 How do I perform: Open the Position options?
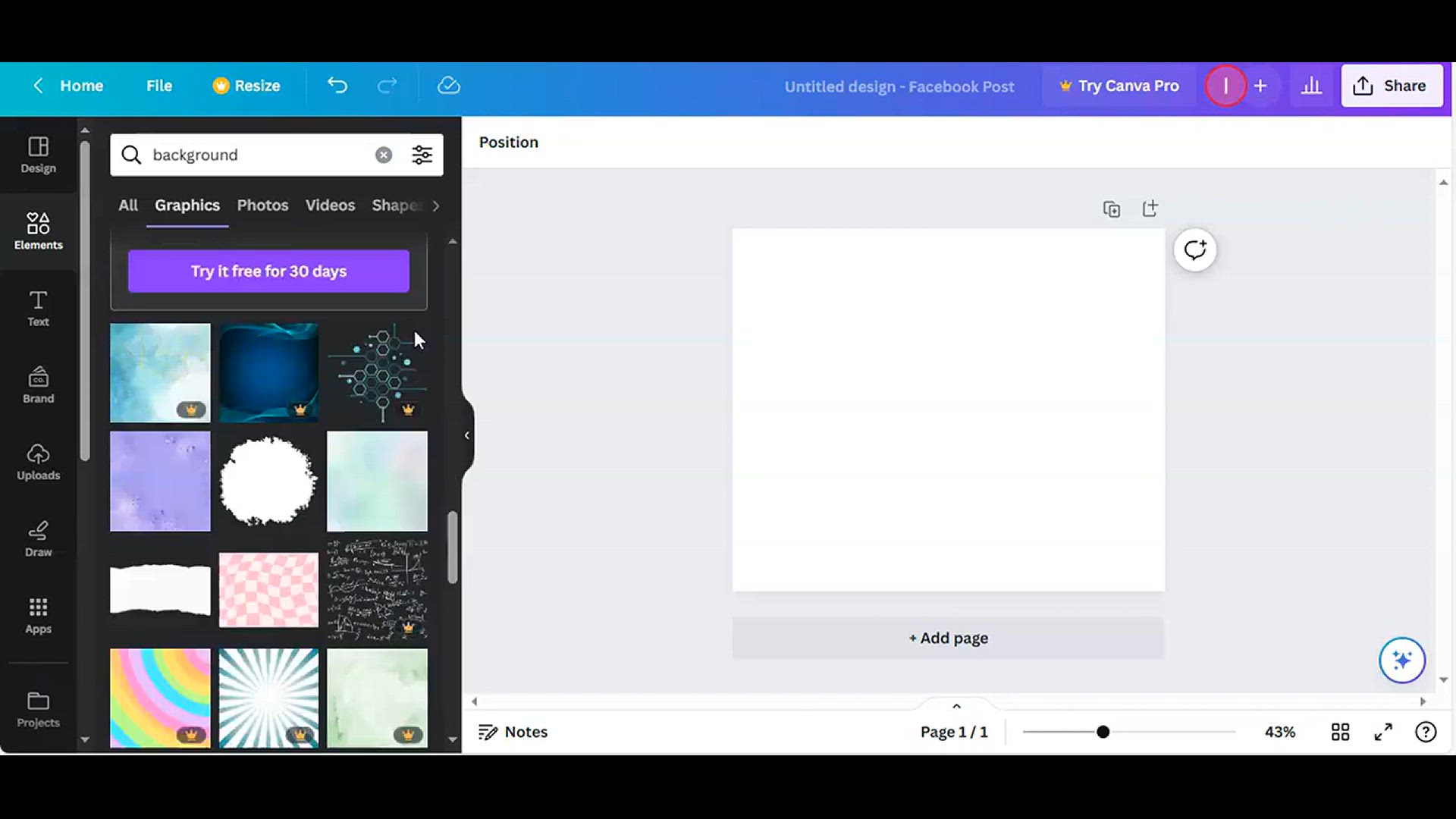click(508, 142)
